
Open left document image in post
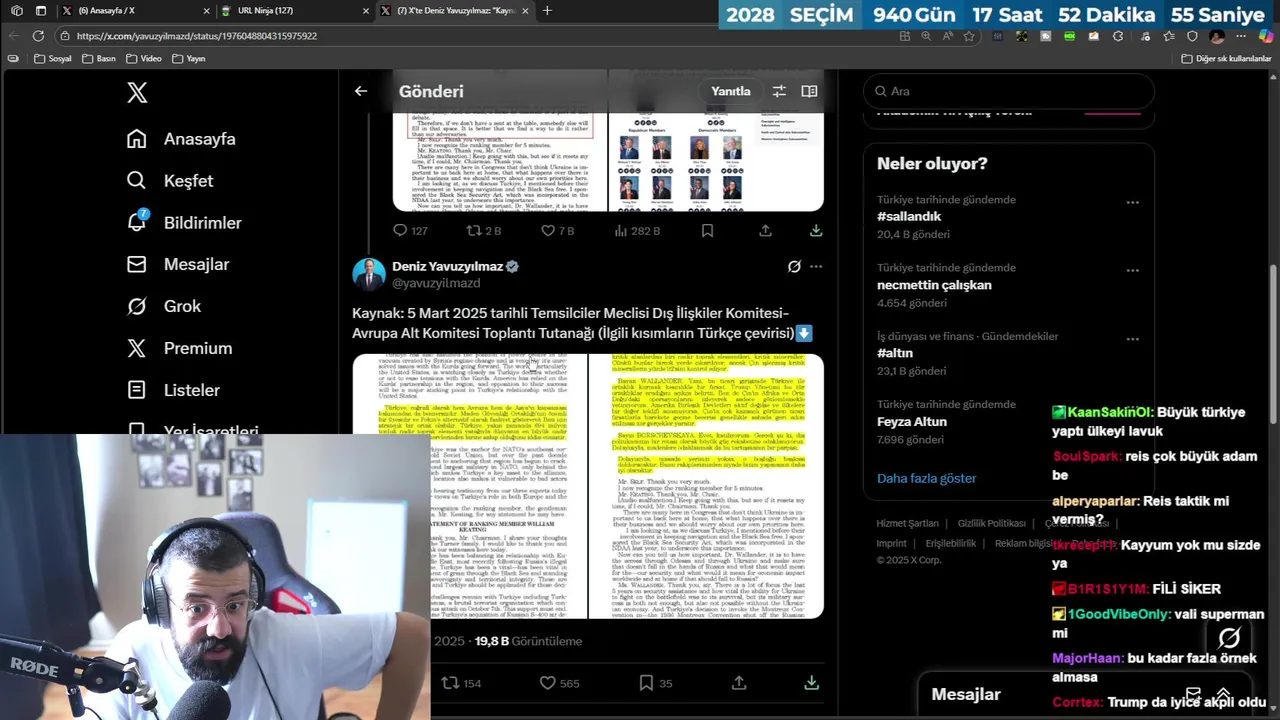469,486
